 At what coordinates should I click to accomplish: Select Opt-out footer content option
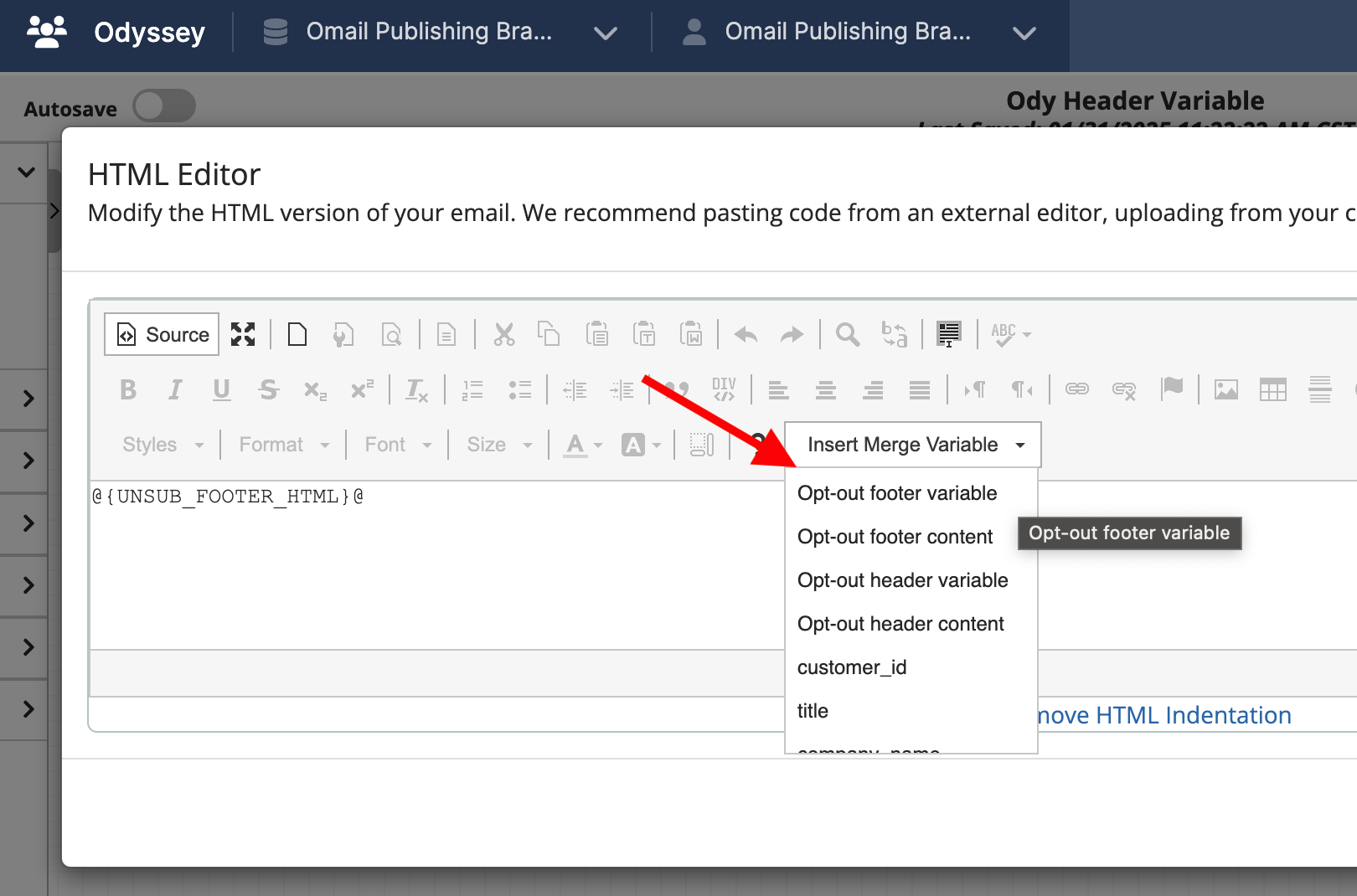(895, 537)
